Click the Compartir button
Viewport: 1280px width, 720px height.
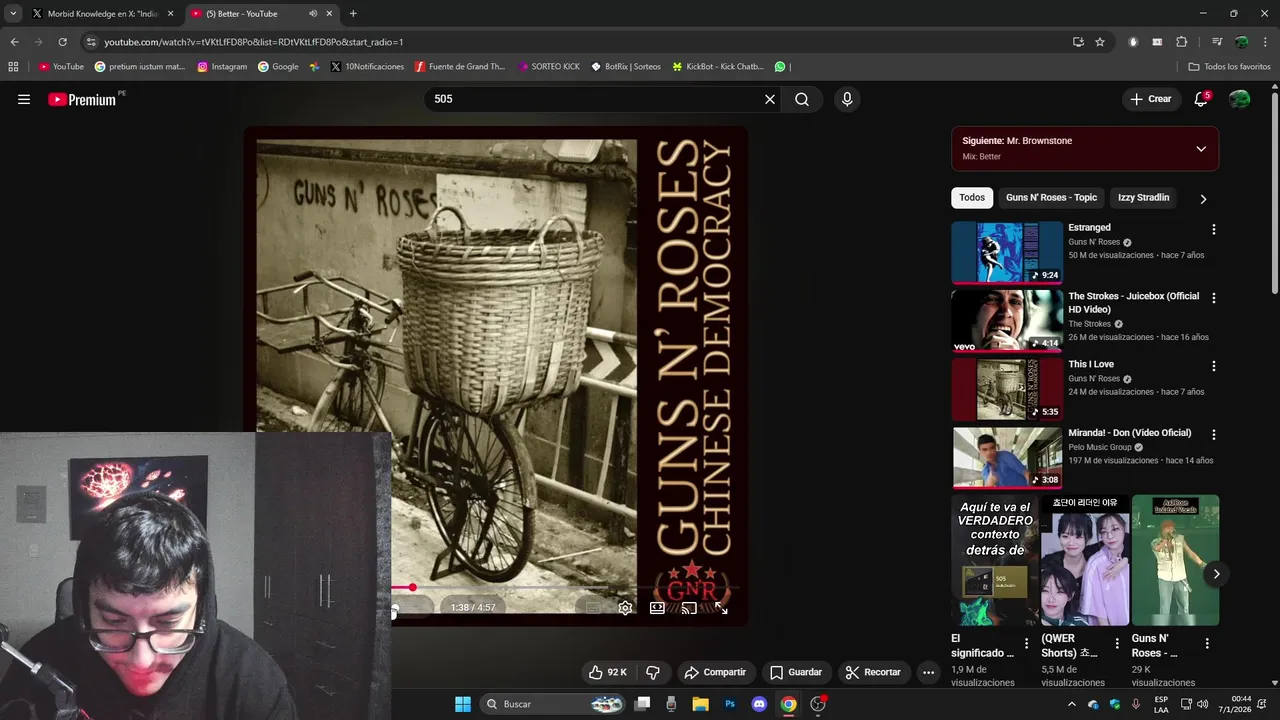[715, 672]
